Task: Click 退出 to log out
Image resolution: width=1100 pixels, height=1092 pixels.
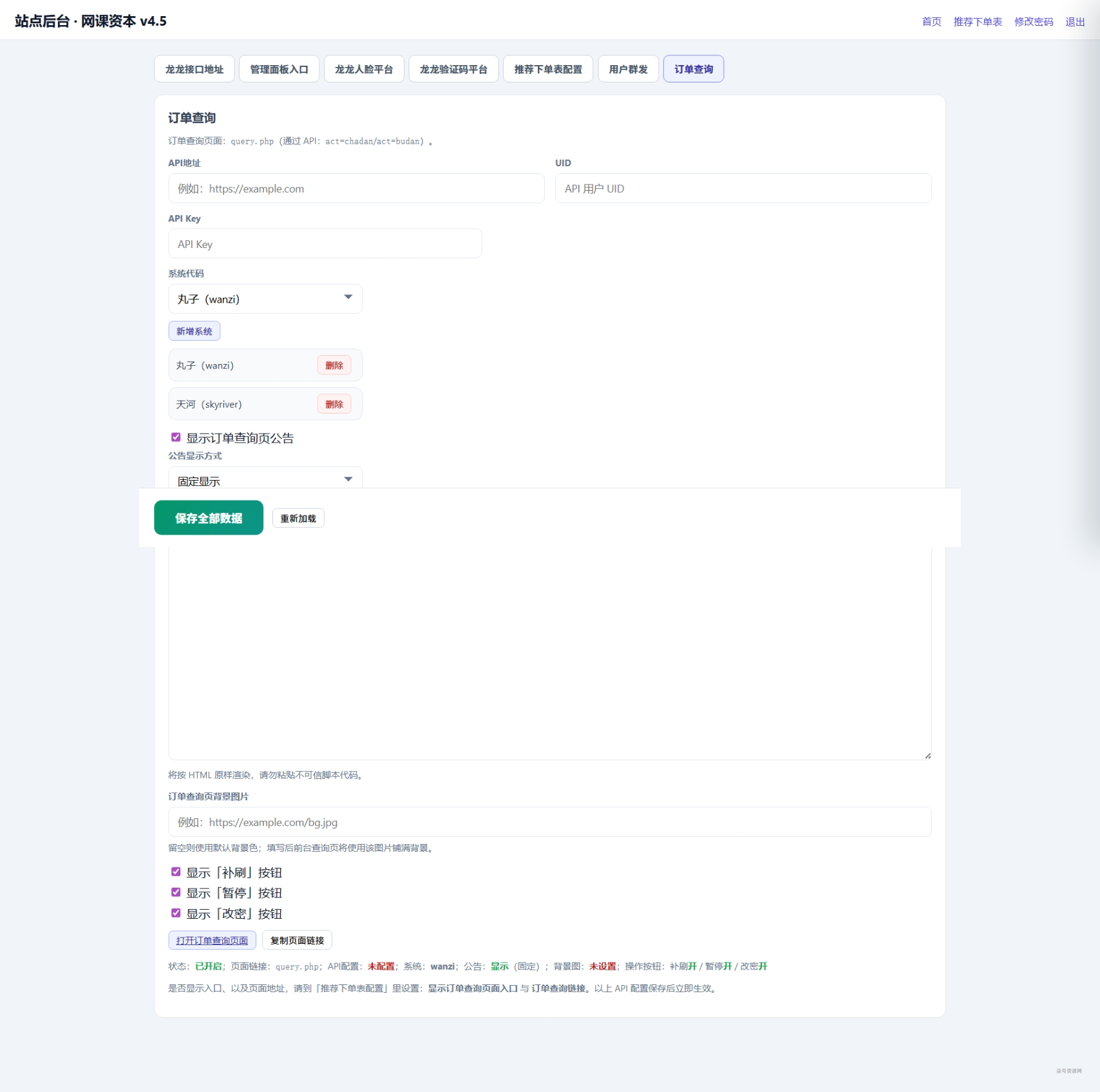Action: click(x=1075, y=22)
